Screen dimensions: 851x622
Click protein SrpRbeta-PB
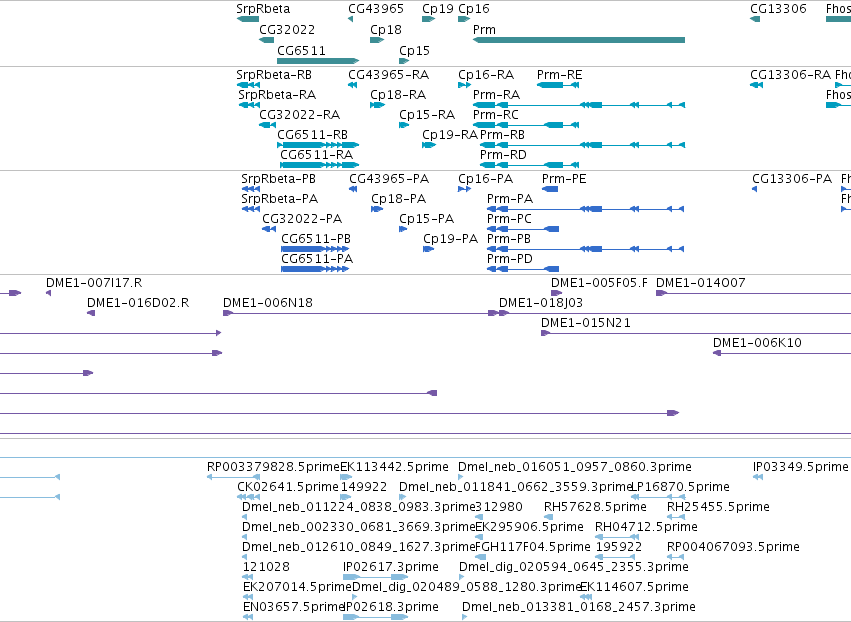(278, 179)
